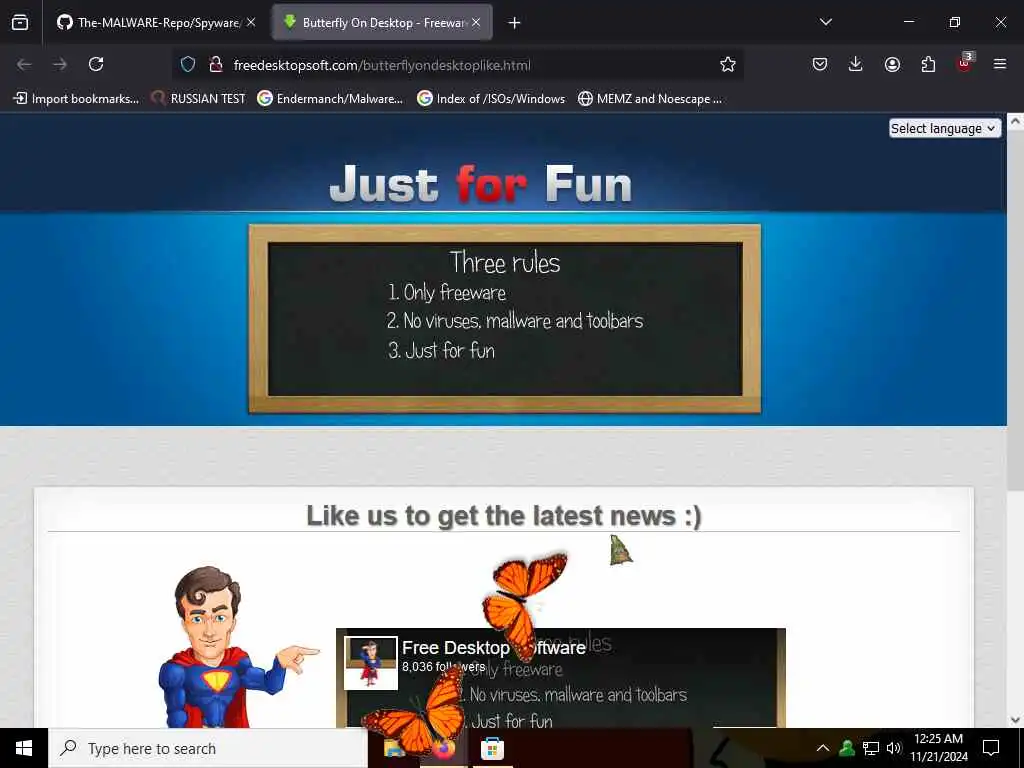Click scrollbar up arrow

click(x=1016, y=121)
